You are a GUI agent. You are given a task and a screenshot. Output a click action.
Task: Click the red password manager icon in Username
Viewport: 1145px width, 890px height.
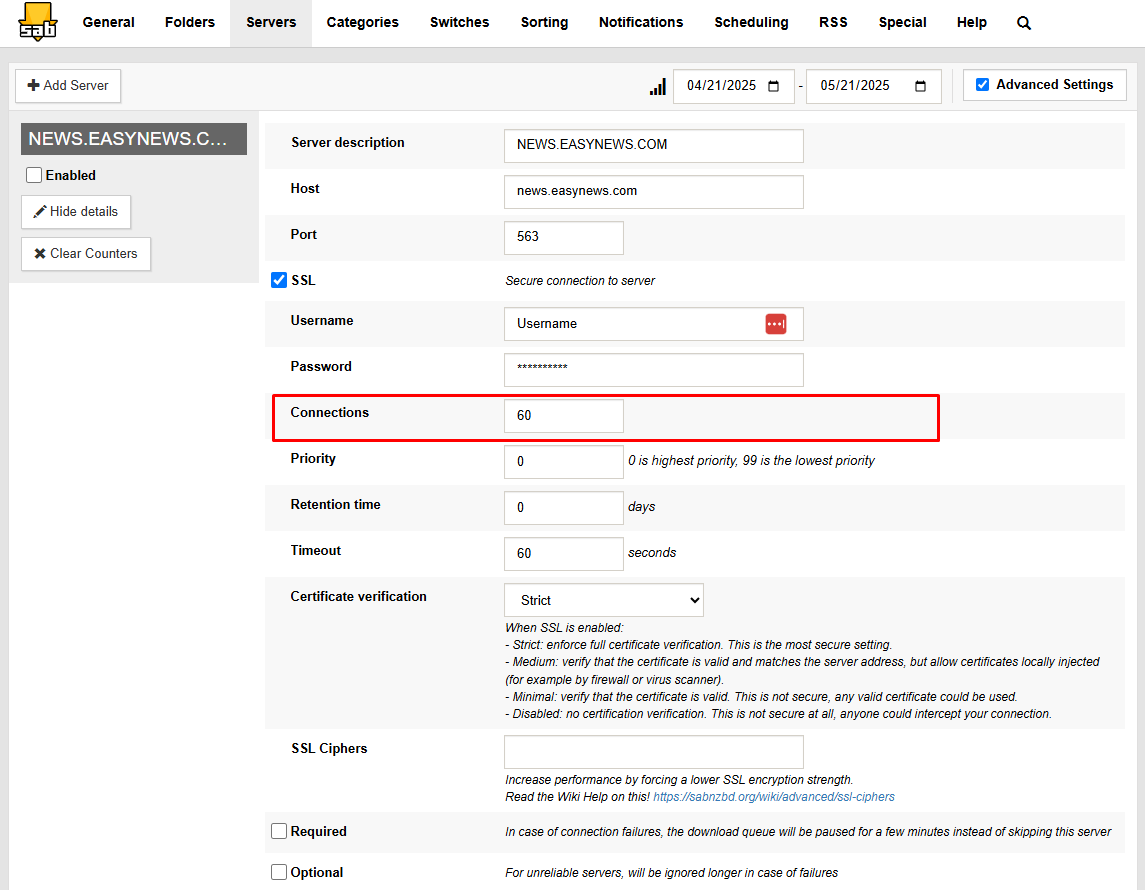coord(776,324)
